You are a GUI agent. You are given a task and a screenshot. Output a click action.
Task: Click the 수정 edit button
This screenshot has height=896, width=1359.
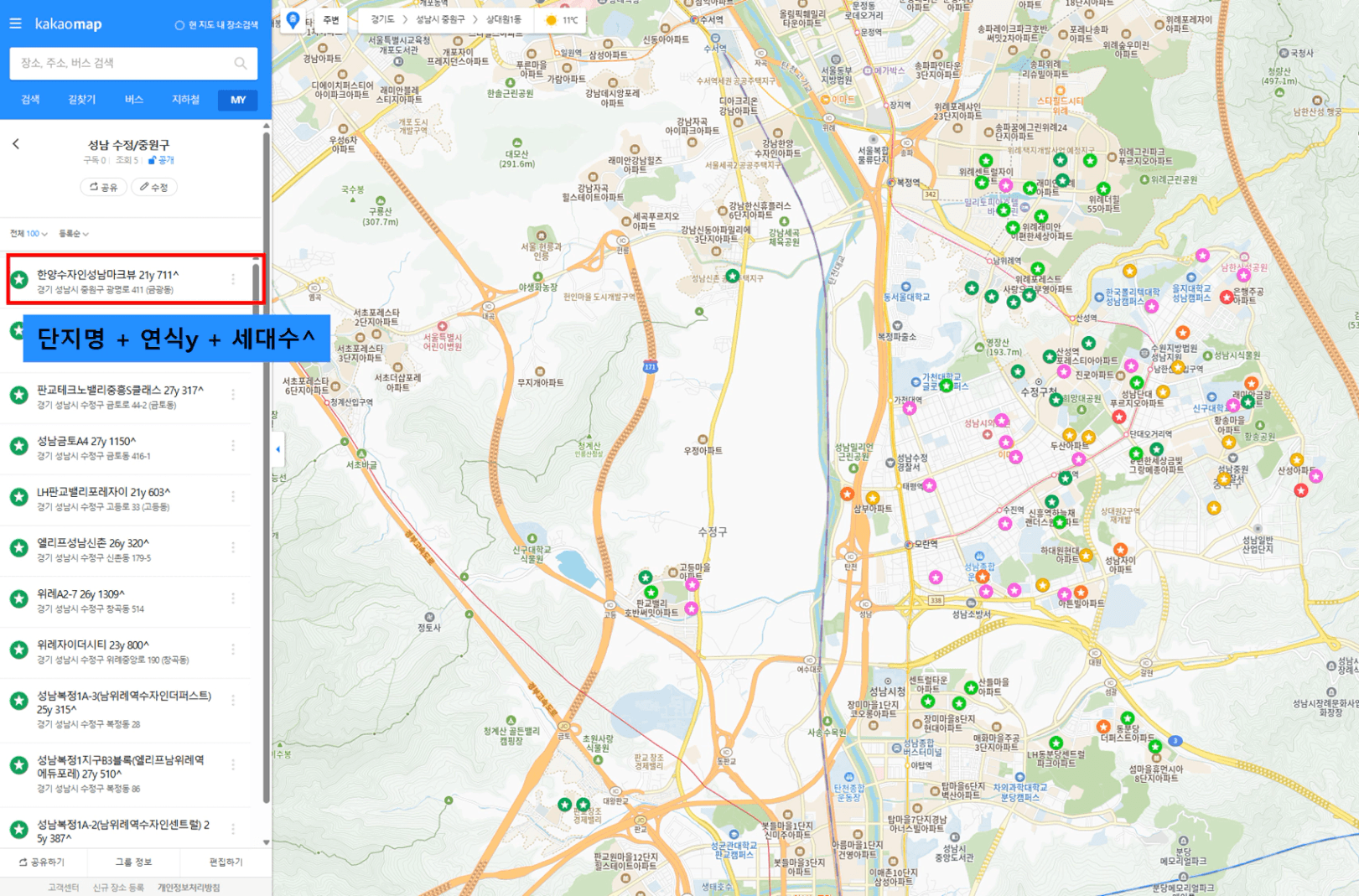click(154, 187)
